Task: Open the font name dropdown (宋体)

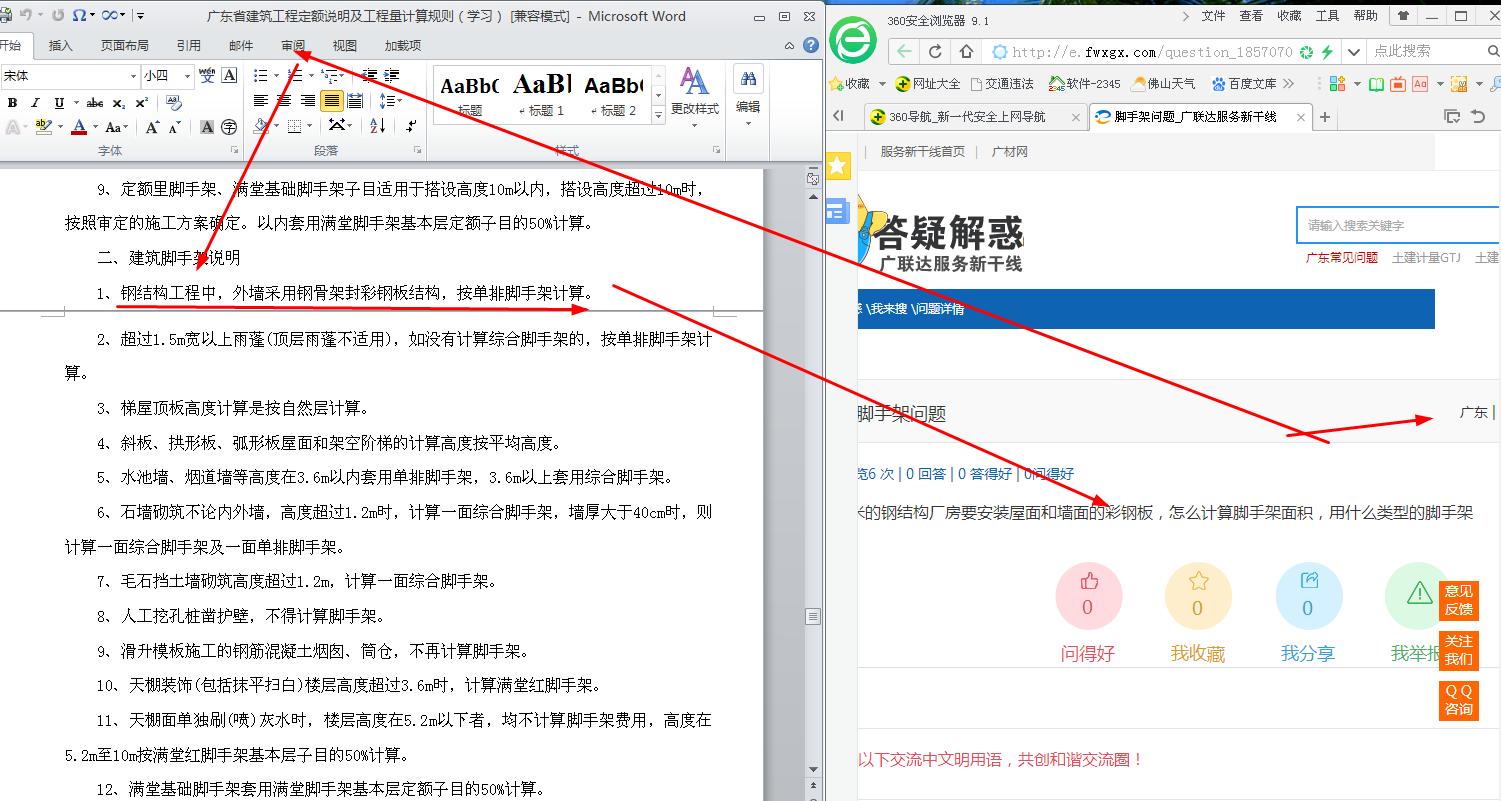Action: tap(133, 76)
